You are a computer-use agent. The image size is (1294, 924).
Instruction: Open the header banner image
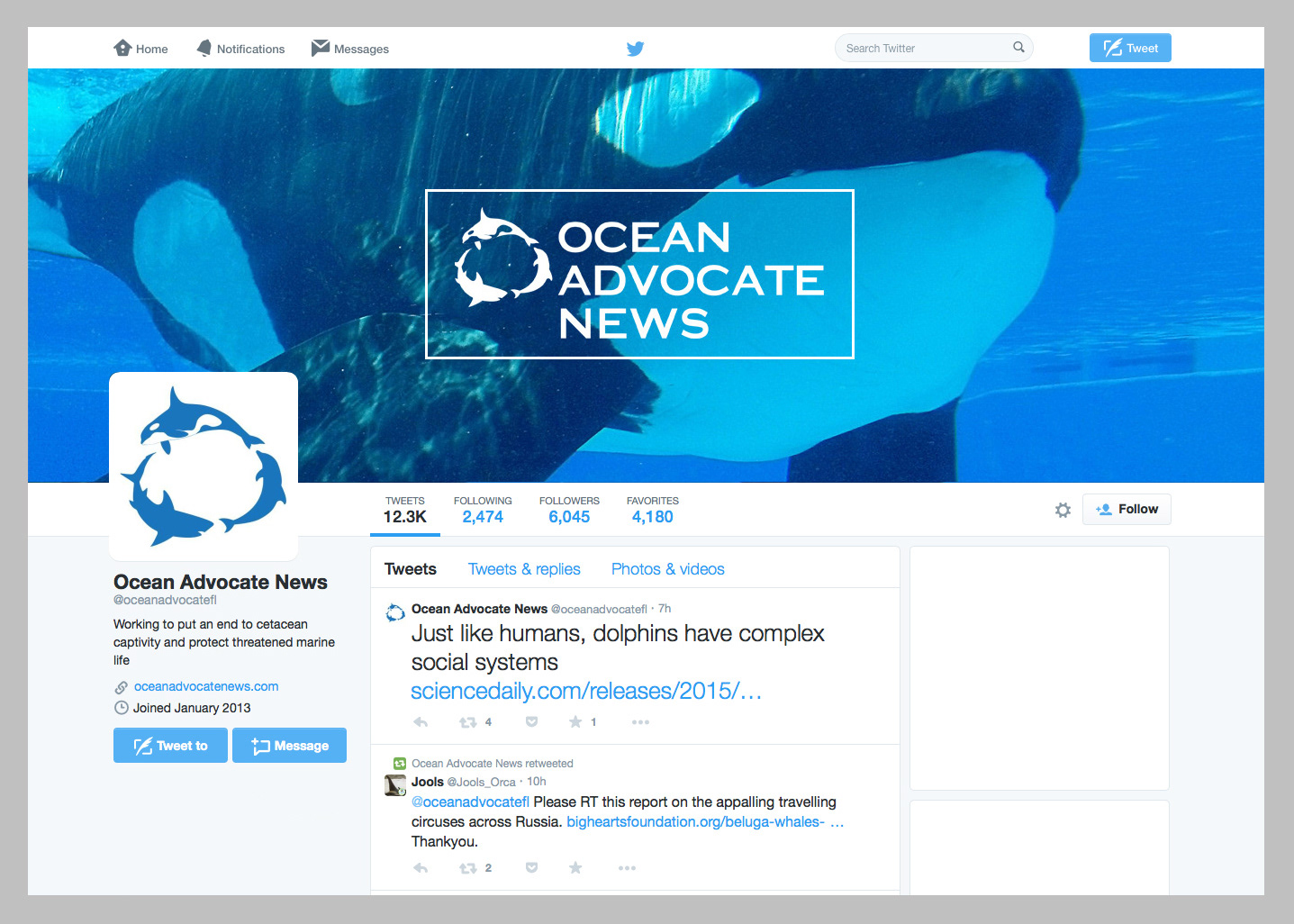point(646,276)
